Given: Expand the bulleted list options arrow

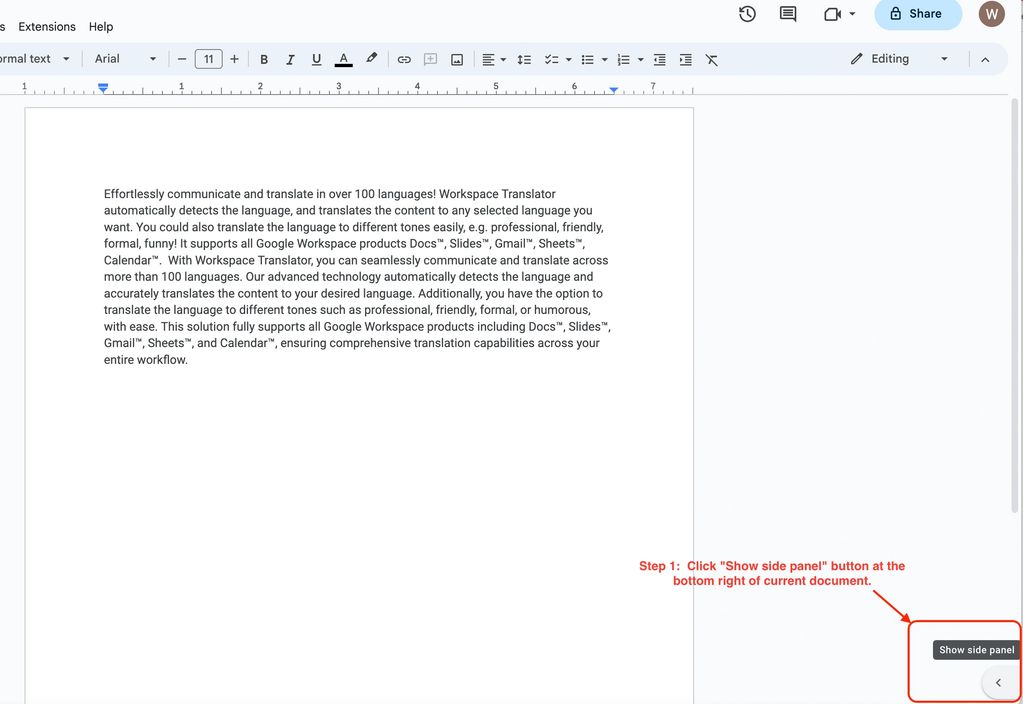Looking at the screenshot, I should 604,59.
